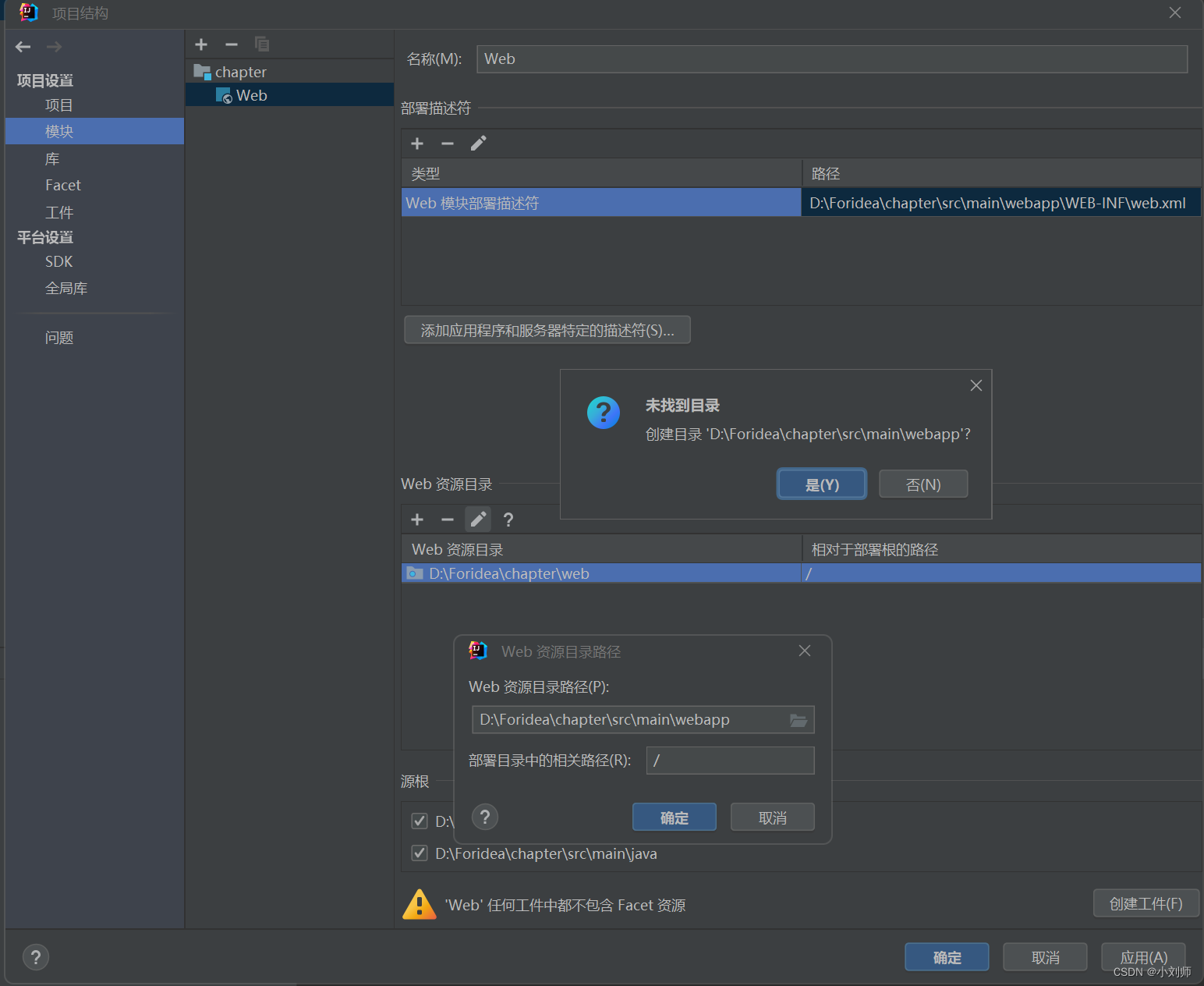Viewport: 1204px width, 986px height.
Task: Click the 相对于部署根的路径 column header
Action: click(1001, 549)
